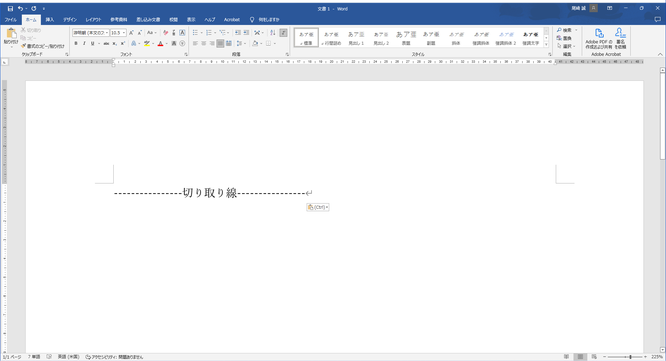Click the Character Shading icon
Screen dimensions: 666x361
pos(174,43)
